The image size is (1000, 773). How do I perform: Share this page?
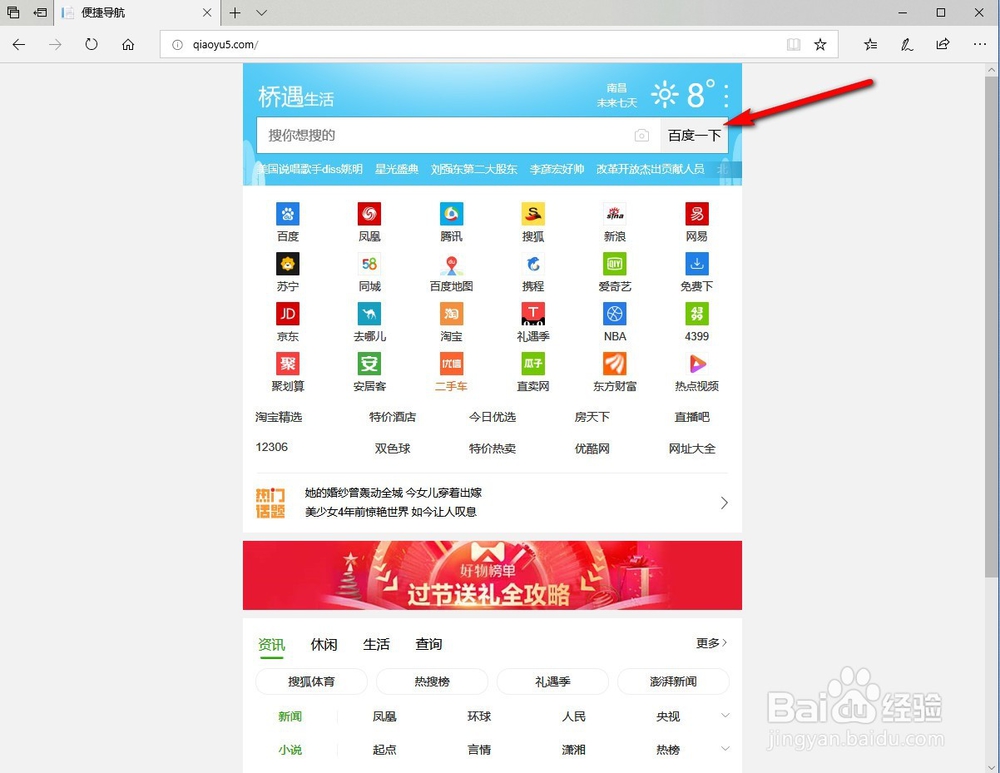coord(943,44)
